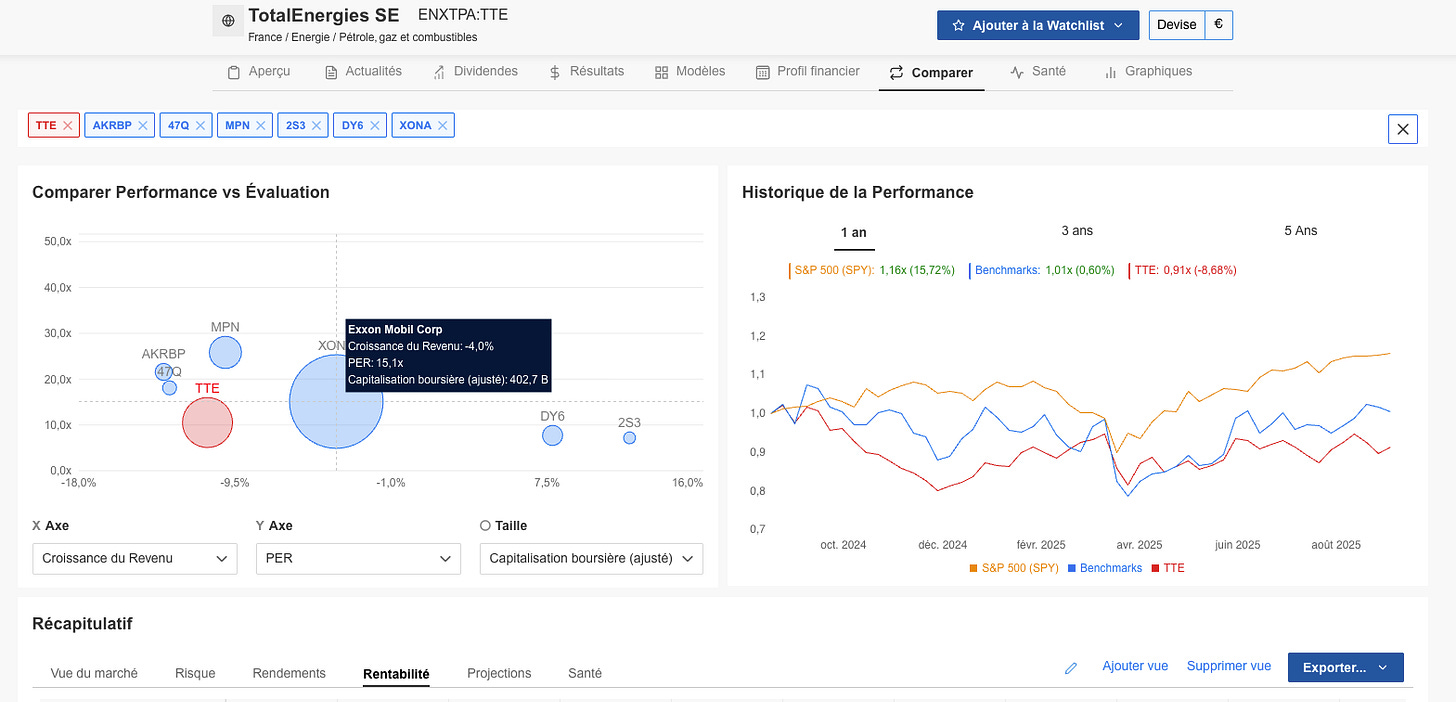
Task: Open the Vue du marché summary tab
Action: click(x=94, y=673)
